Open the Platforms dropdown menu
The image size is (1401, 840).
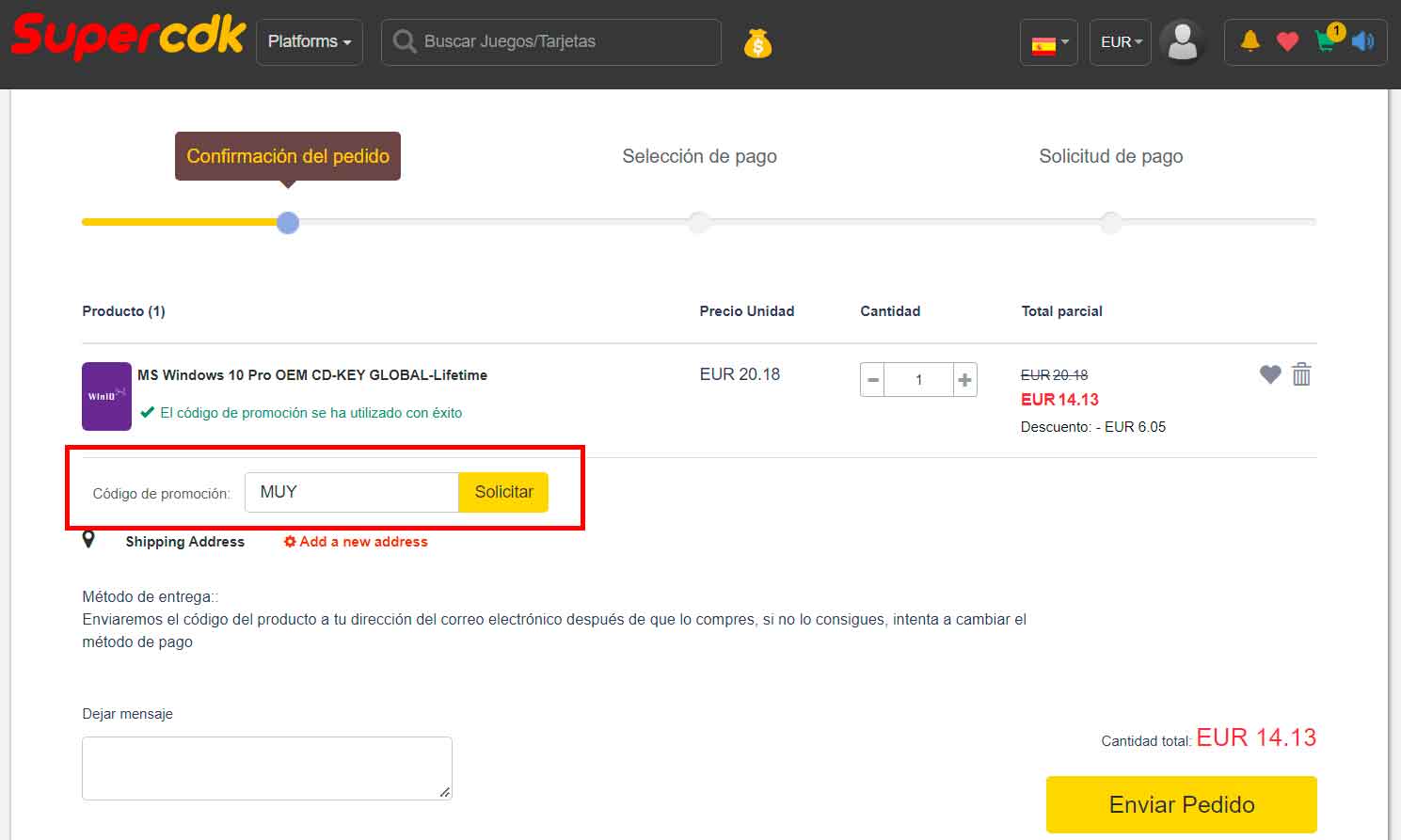coord(310,42)
